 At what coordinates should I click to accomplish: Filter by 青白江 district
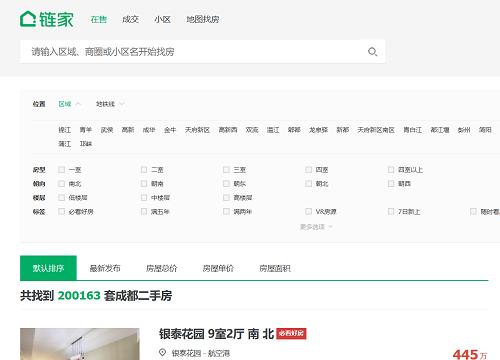click(413, 130)
